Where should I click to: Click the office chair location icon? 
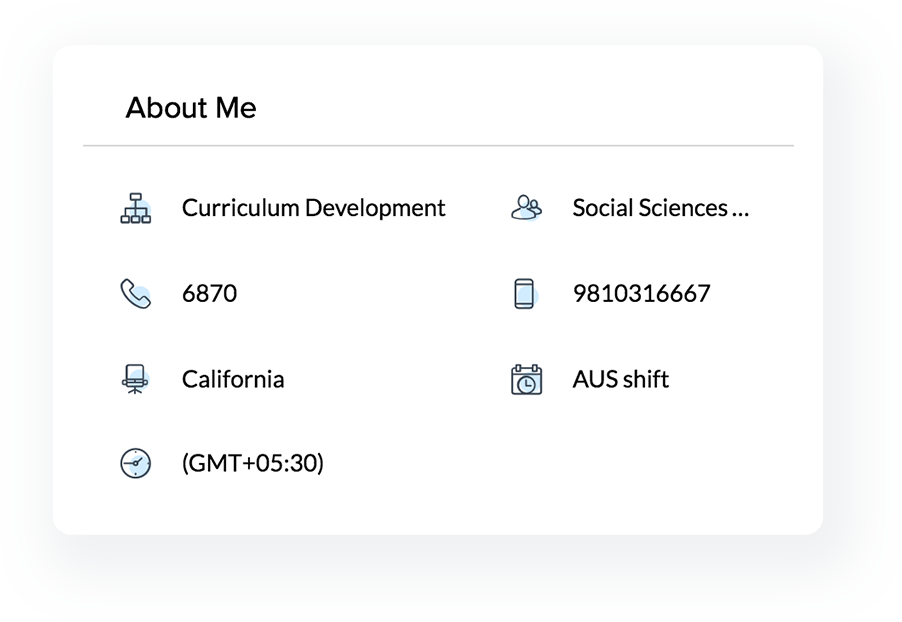(x=135, y=379)
